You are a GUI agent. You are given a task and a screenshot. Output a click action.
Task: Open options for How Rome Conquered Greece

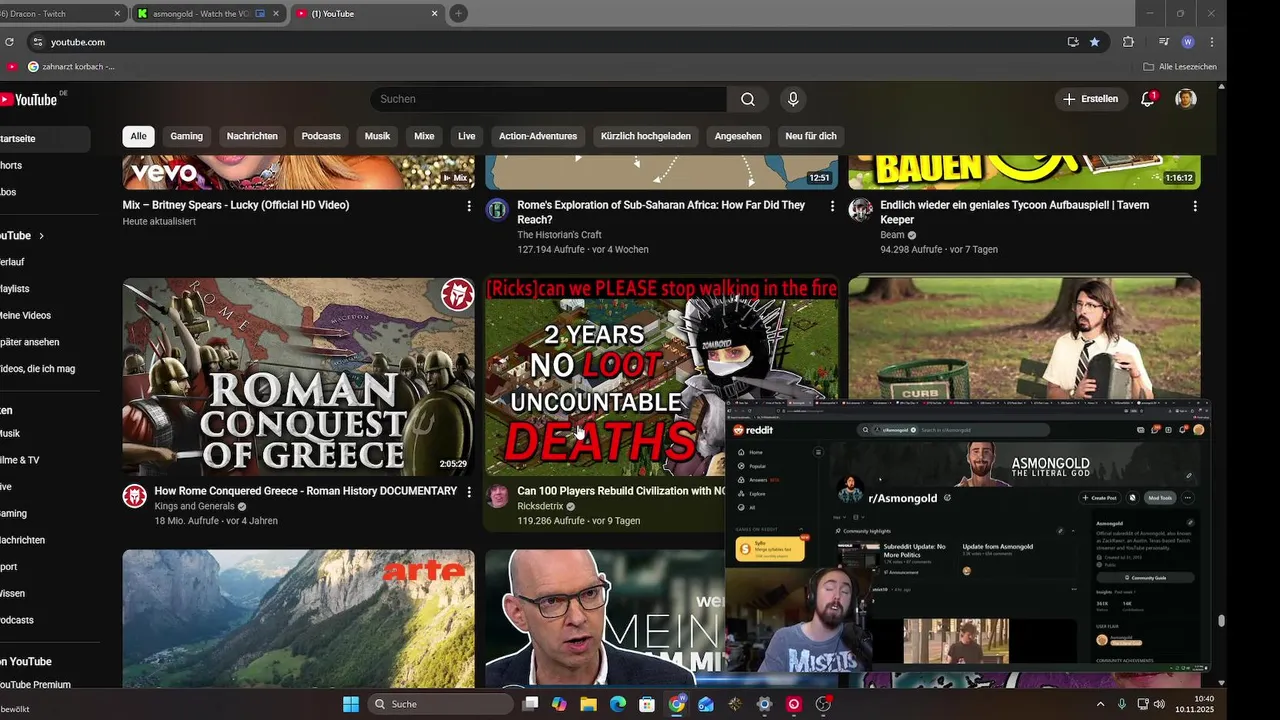[x=469, y=492]
